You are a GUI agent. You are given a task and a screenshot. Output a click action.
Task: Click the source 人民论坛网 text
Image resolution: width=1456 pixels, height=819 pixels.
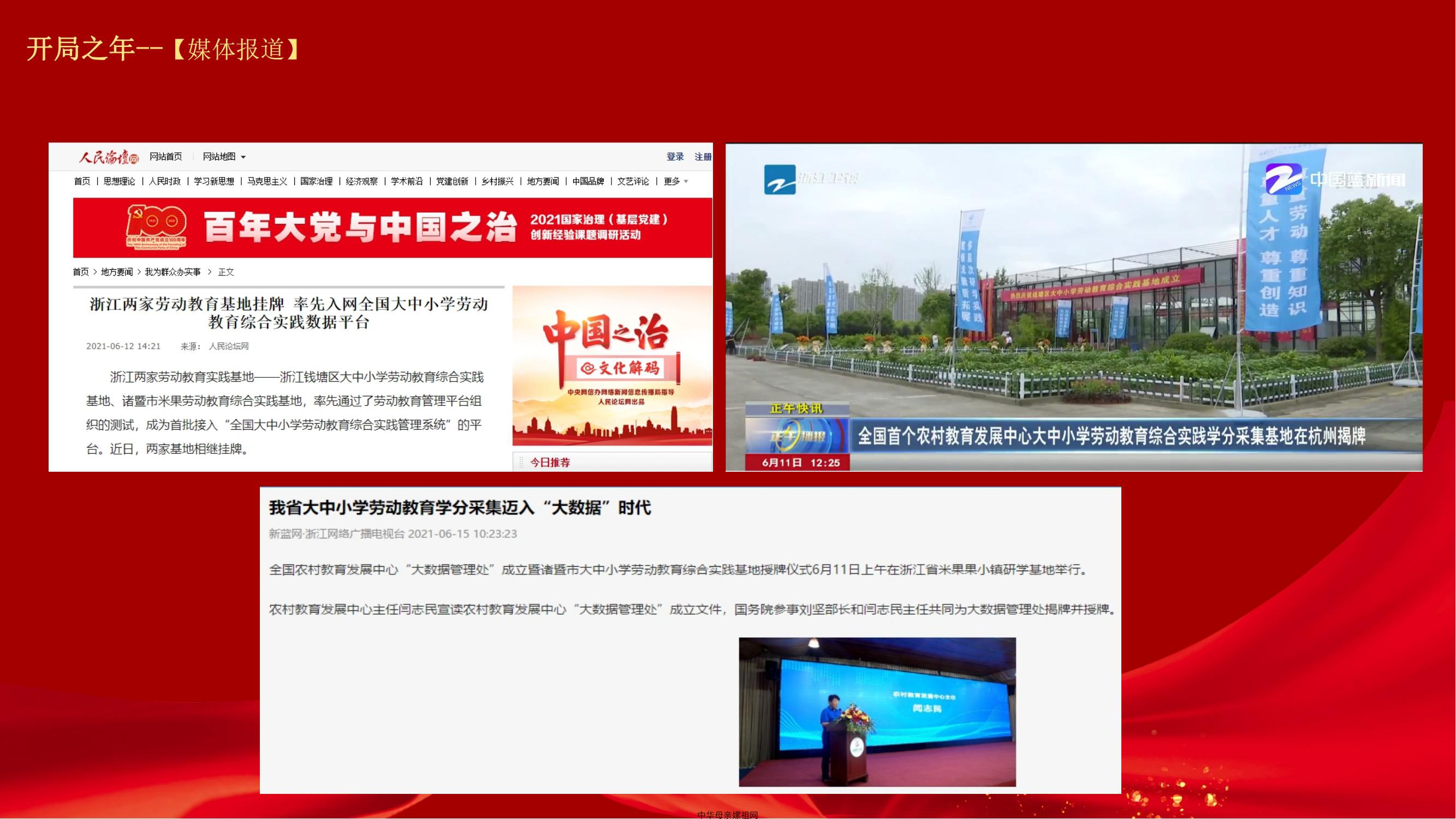click(x=229, y=346)
